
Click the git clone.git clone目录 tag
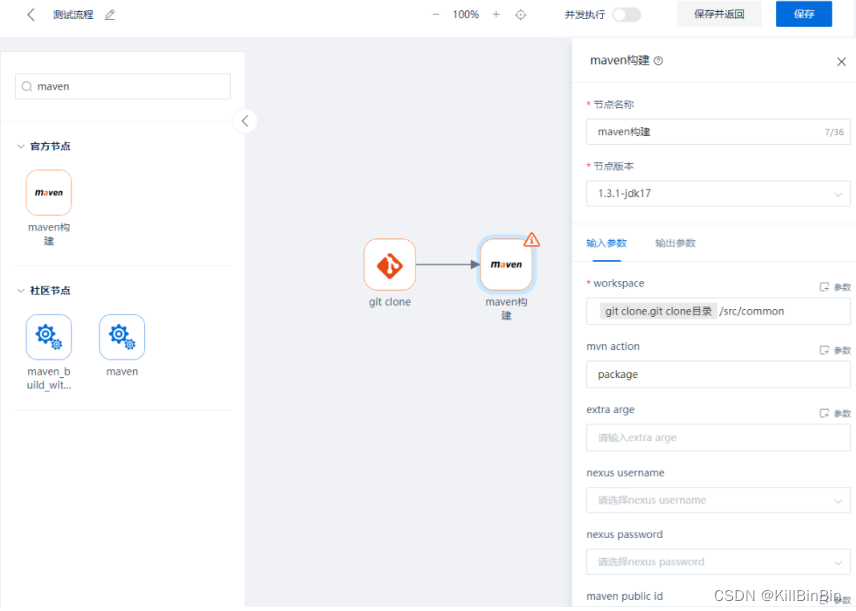658,311
